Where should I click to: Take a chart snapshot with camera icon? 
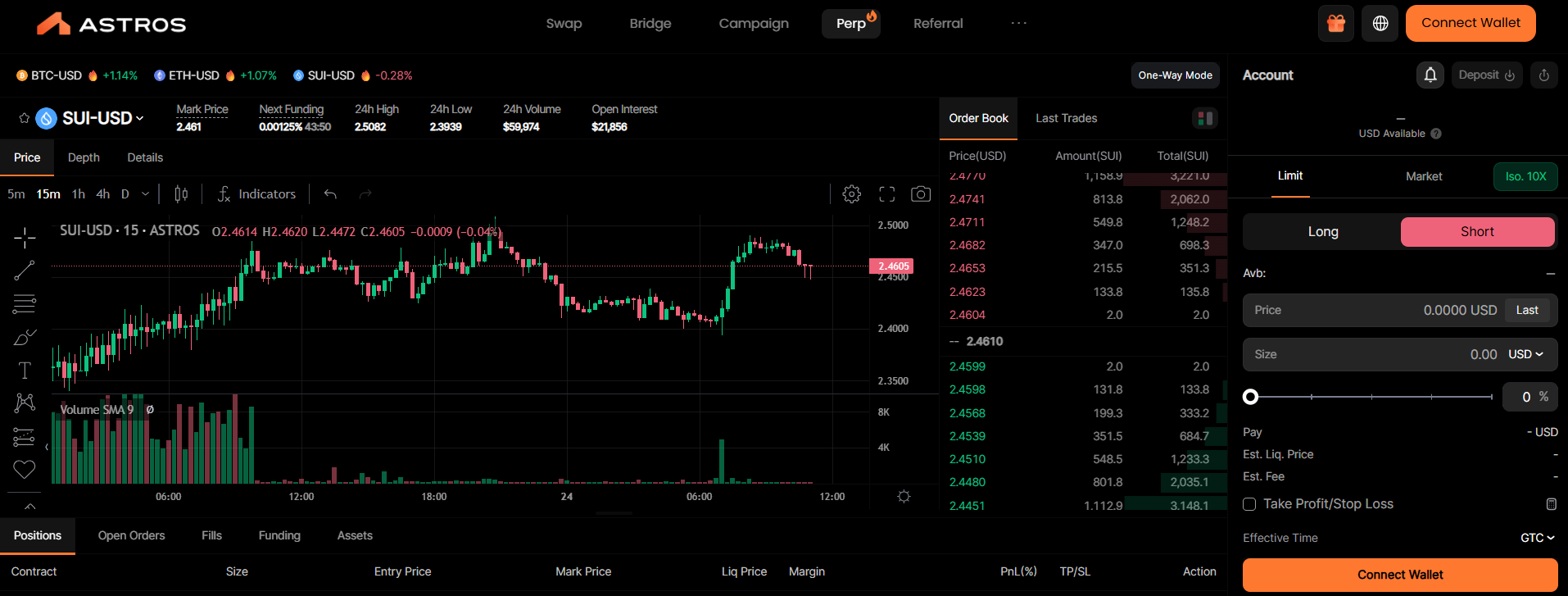pyautogui.click(x=921, y=194)
